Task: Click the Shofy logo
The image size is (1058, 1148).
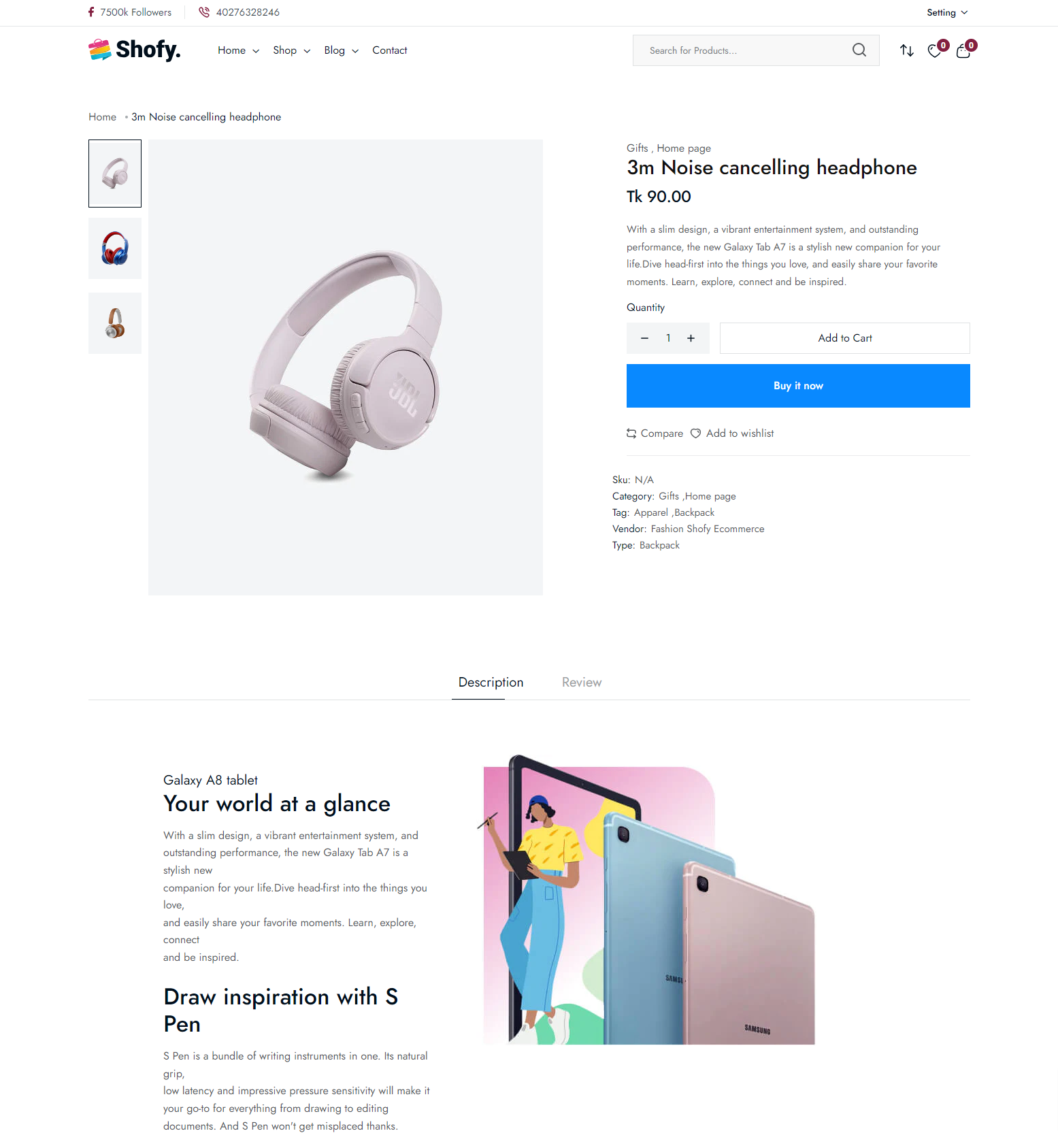Action: [x=135, y=50]
